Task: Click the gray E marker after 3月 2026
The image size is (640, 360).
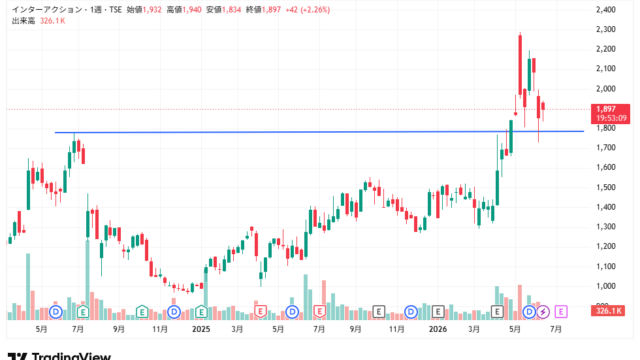Action: point(497,312)
